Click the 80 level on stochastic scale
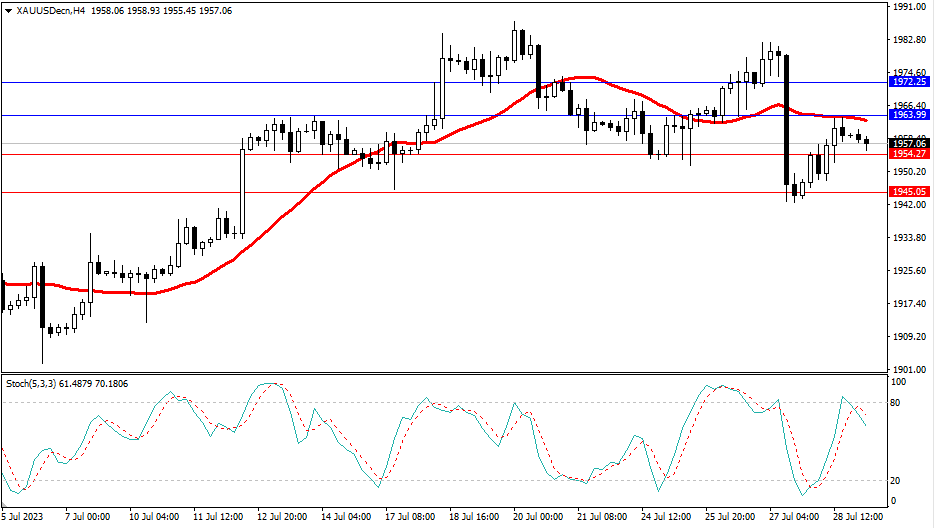Image resolution: width=934 pixels, height=528 pixels. tap(897, 402)
